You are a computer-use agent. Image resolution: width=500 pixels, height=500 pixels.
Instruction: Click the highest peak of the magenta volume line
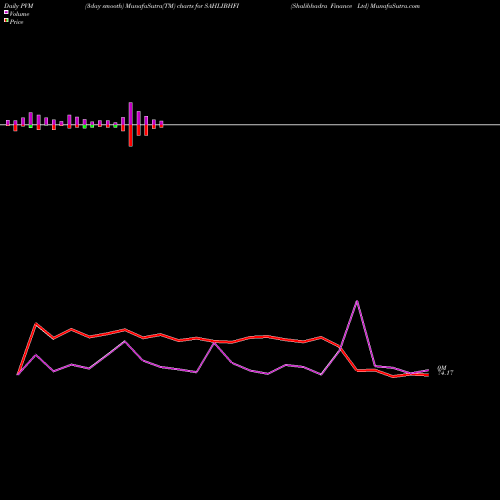pos(357,301)
